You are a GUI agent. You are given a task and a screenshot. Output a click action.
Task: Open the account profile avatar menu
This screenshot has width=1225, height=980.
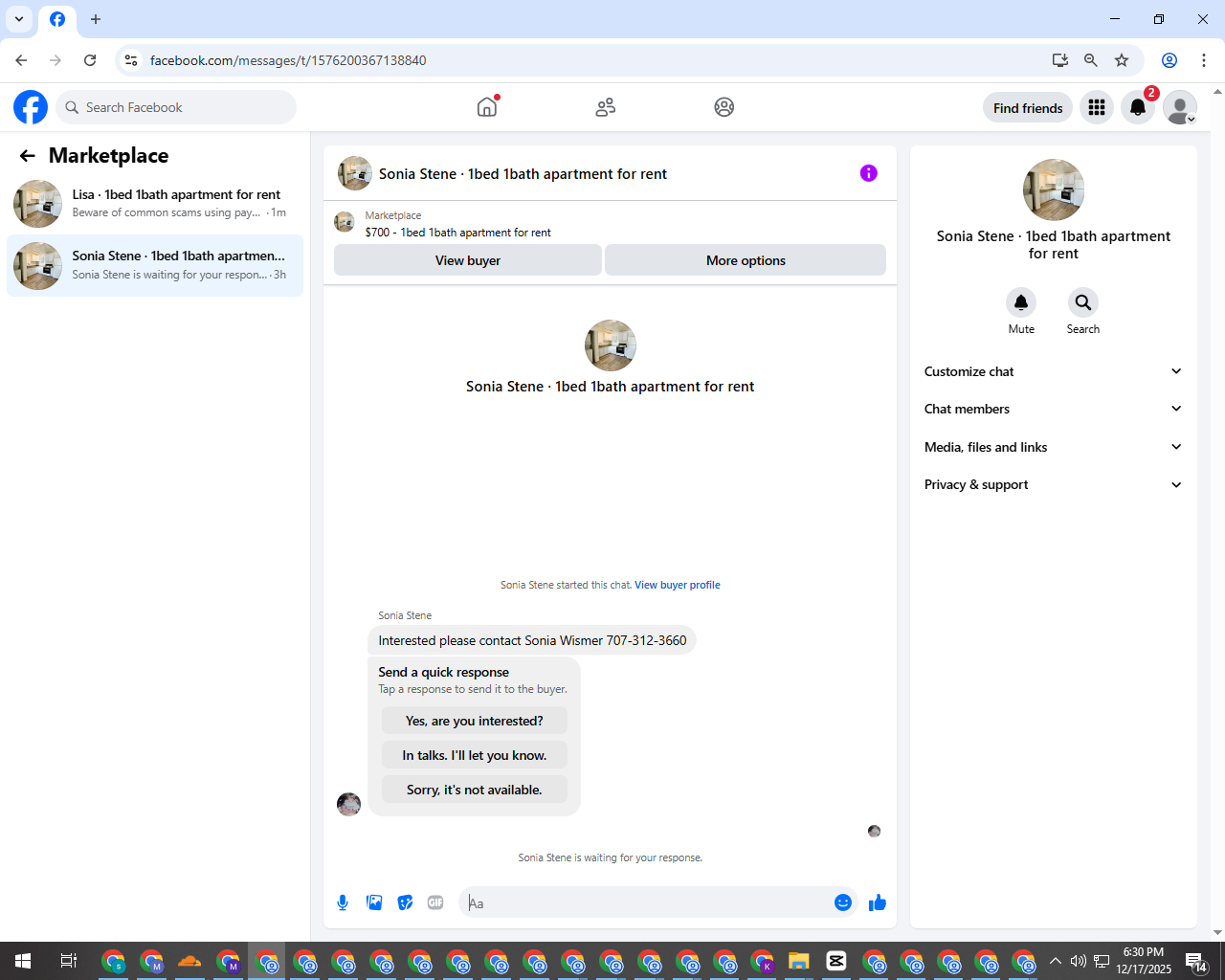[1180, 107]
